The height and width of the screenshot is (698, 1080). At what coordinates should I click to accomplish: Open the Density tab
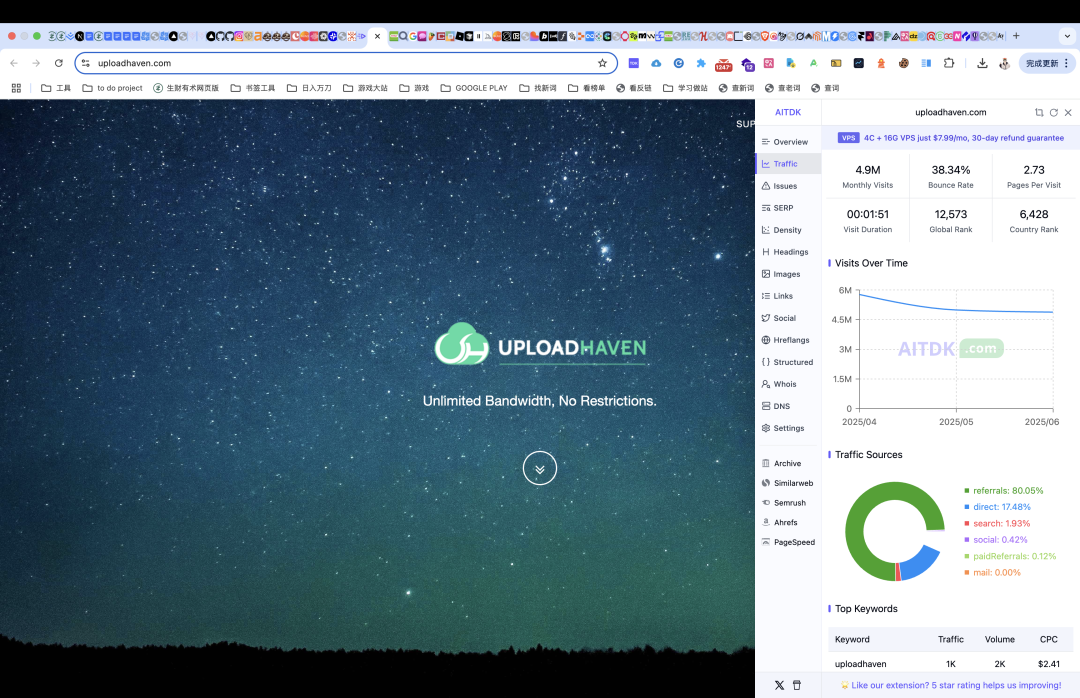click(x=781, y=230)
